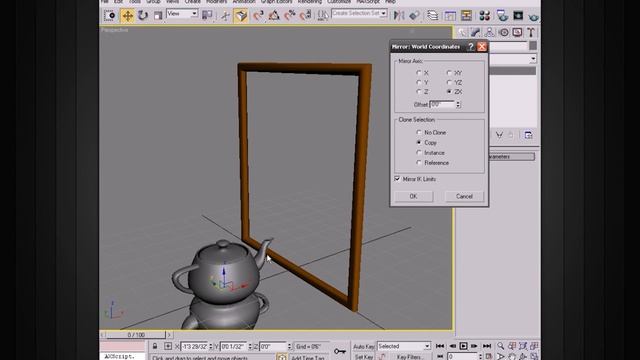Click the Play Animation button
This screenshot has height=360, width=640.
pyautogui.click(x=463, y=346)
